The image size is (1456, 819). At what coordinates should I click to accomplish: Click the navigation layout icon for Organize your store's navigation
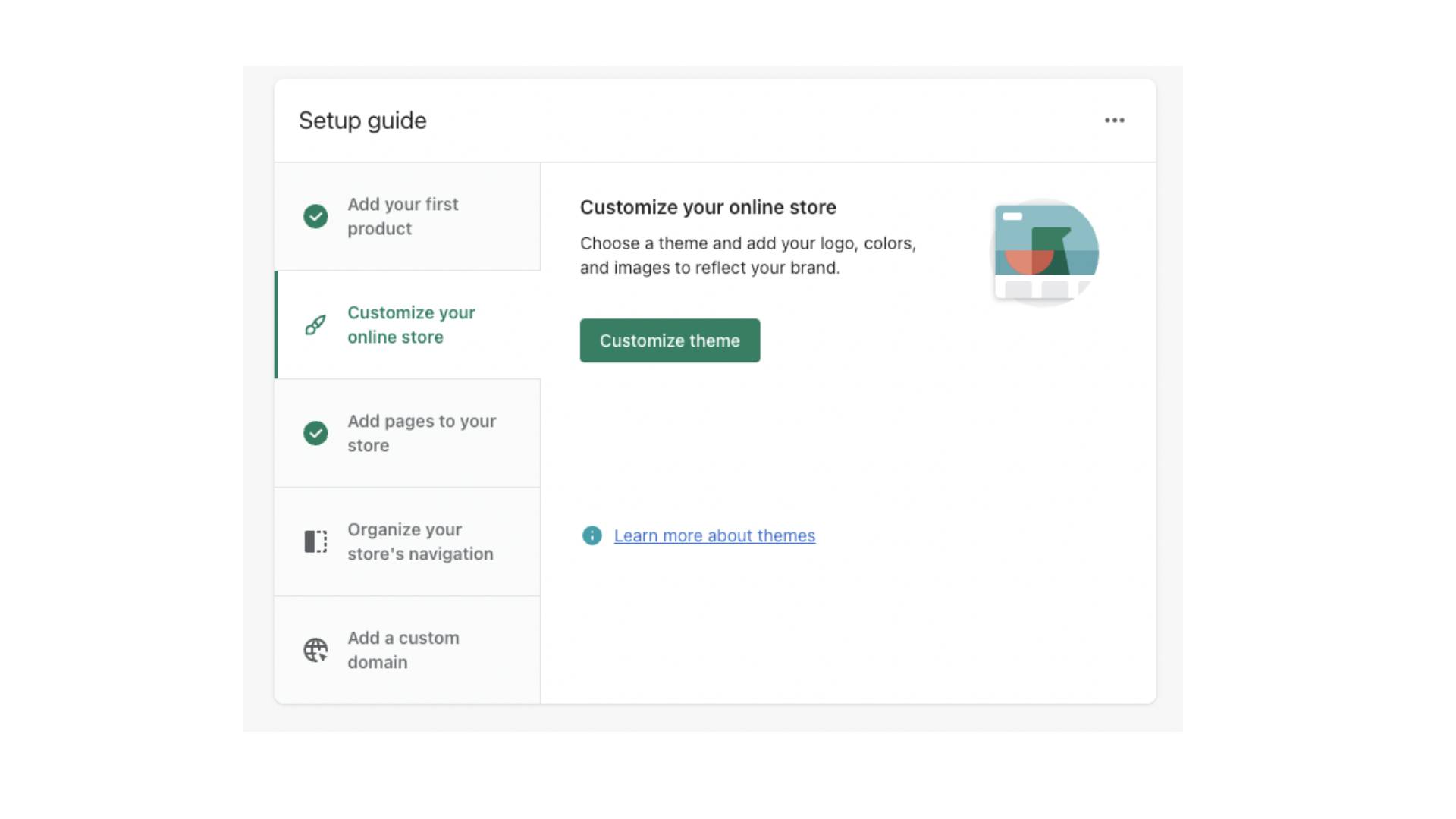pyautogui.click(x=315, y=541)
